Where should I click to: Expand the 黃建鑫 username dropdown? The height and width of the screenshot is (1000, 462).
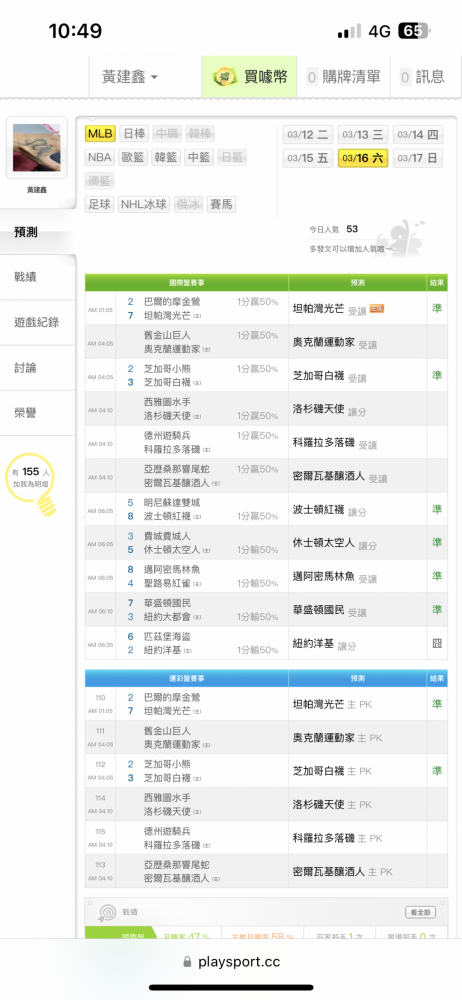pos(130,77)
